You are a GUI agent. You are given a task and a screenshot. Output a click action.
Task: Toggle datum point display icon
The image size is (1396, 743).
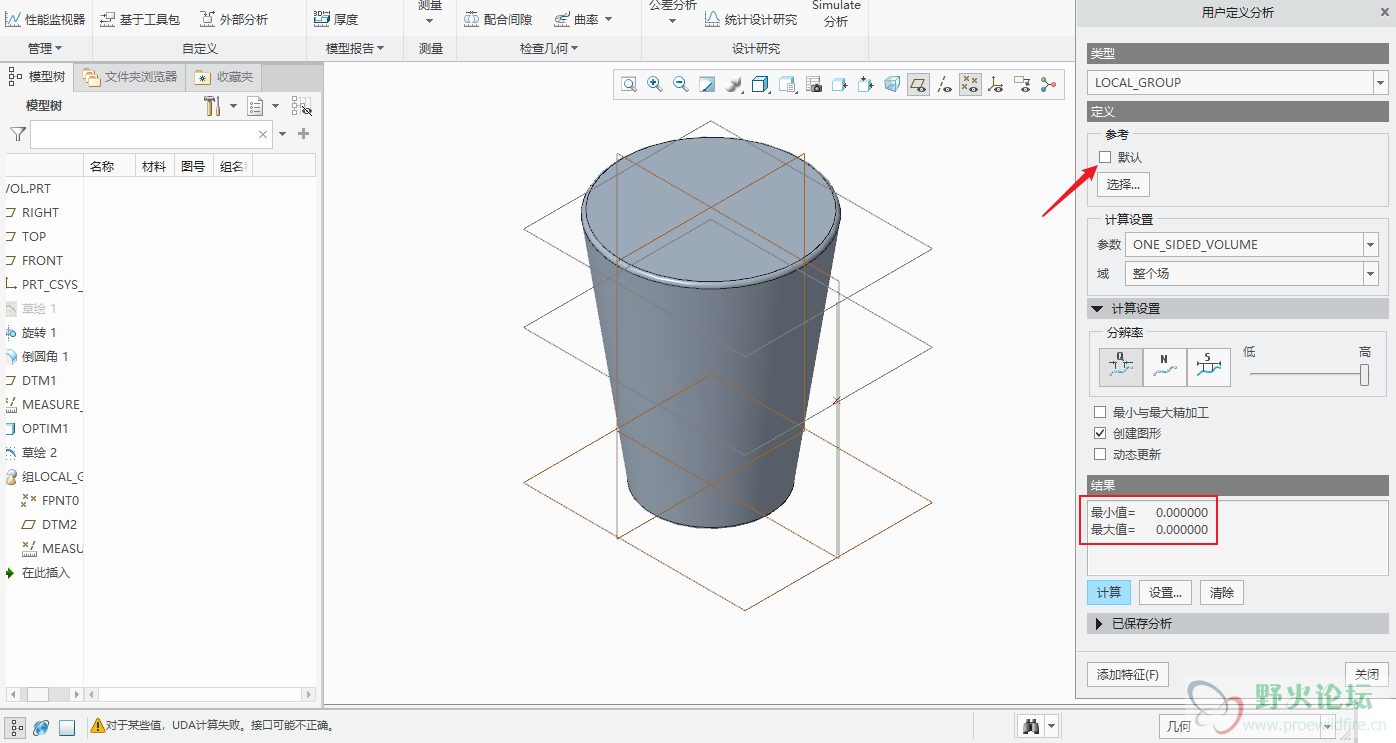click(969, 85)
